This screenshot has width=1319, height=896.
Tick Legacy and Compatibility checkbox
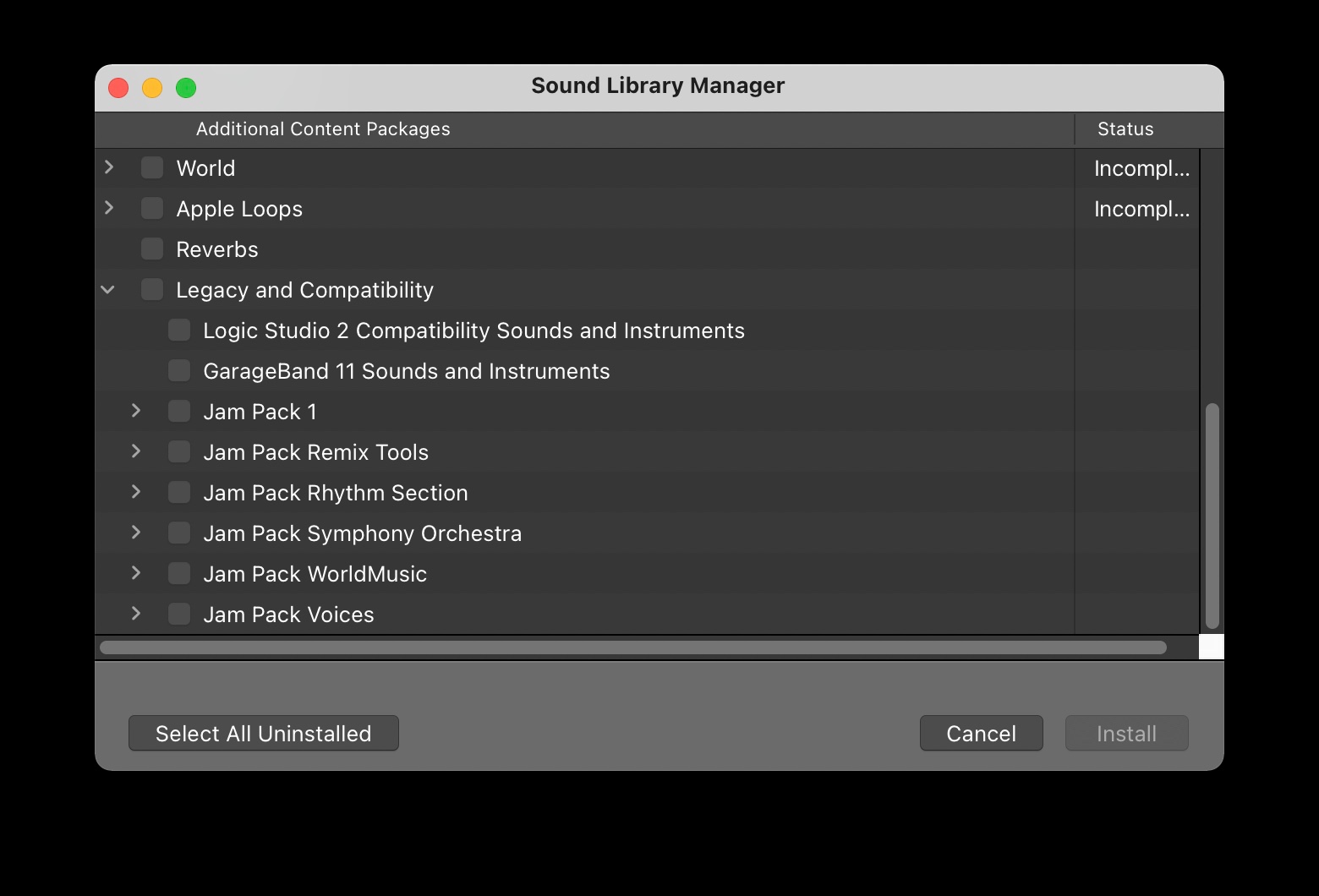click(152, 289)
